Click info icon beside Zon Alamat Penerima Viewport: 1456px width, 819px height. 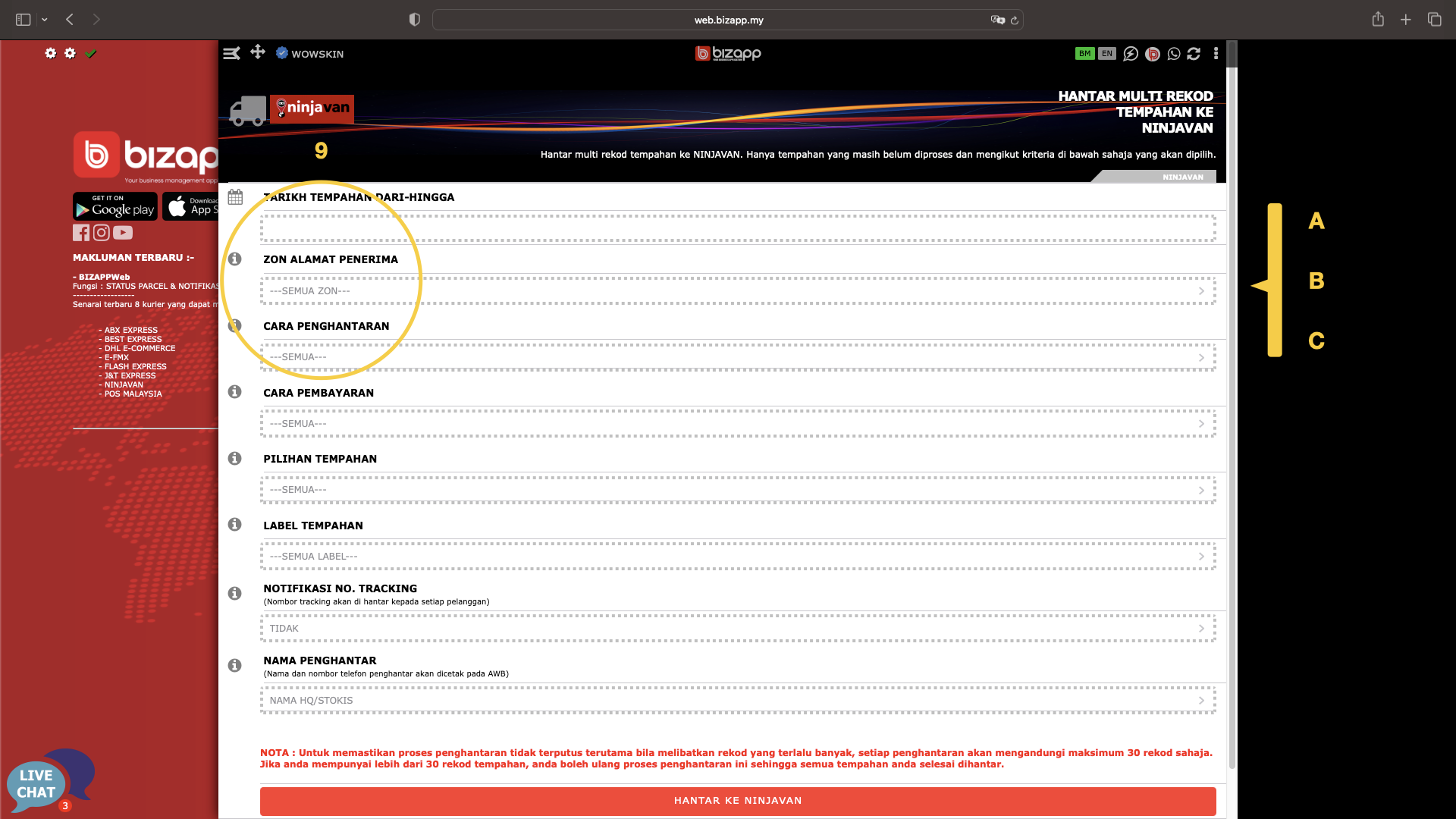(235, 259)
